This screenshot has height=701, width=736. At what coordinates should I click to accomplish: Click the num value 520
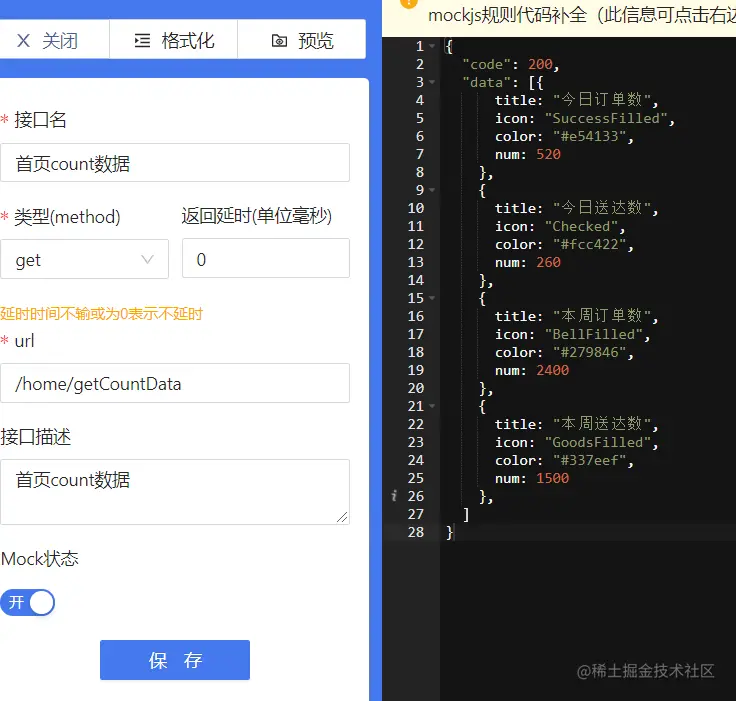pos(548,154)
